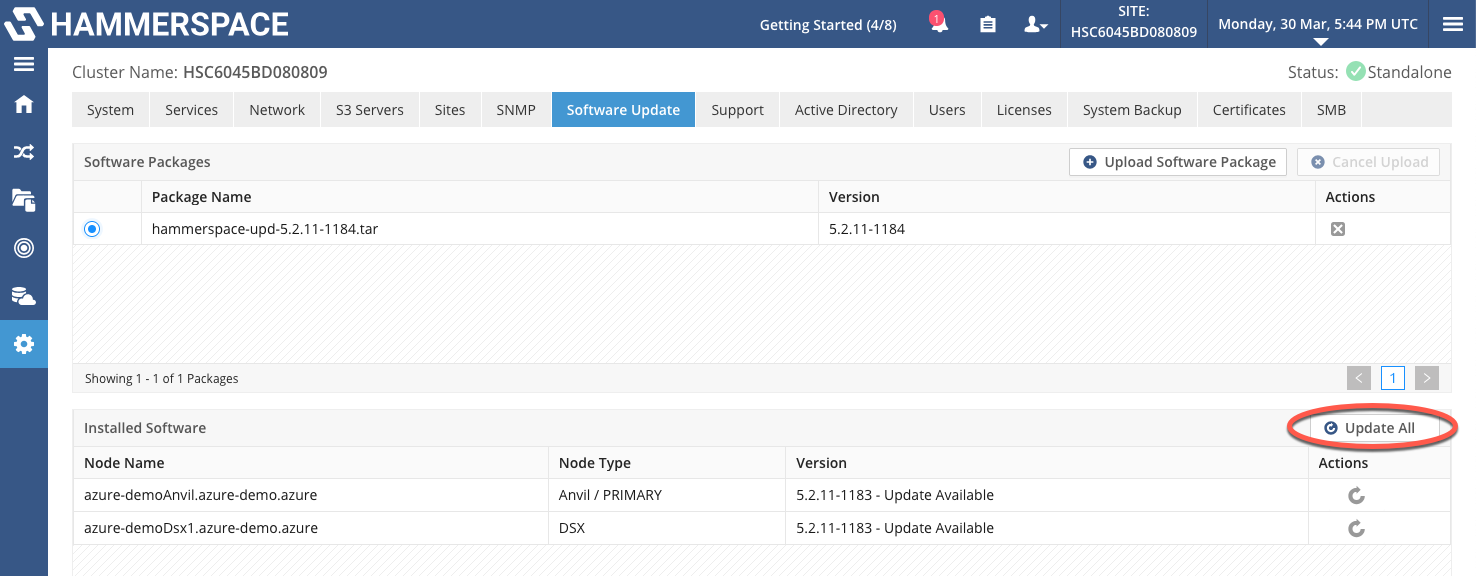Click Showing 1 - 1 of 1 Packages text
The height and width of the screenshot is (576, 1476).
pos(161,379)
